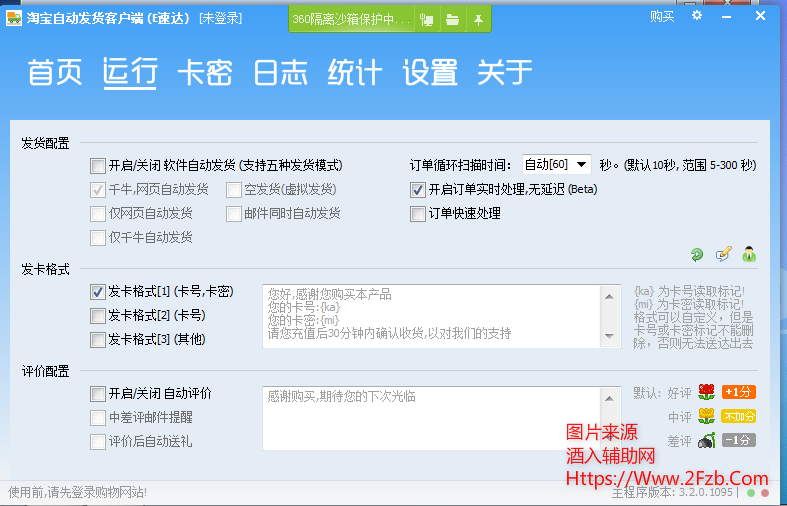Select the black flower 差评 rating icon

706,440
